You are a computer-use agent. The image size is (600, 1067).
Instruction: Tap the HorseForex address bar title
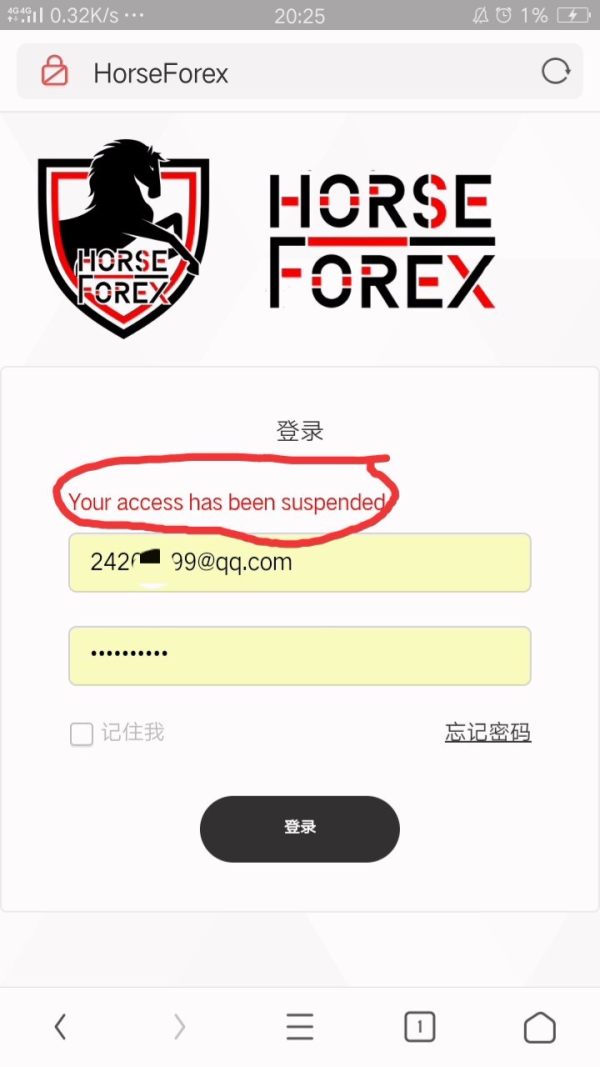click(x=161, y=73)
